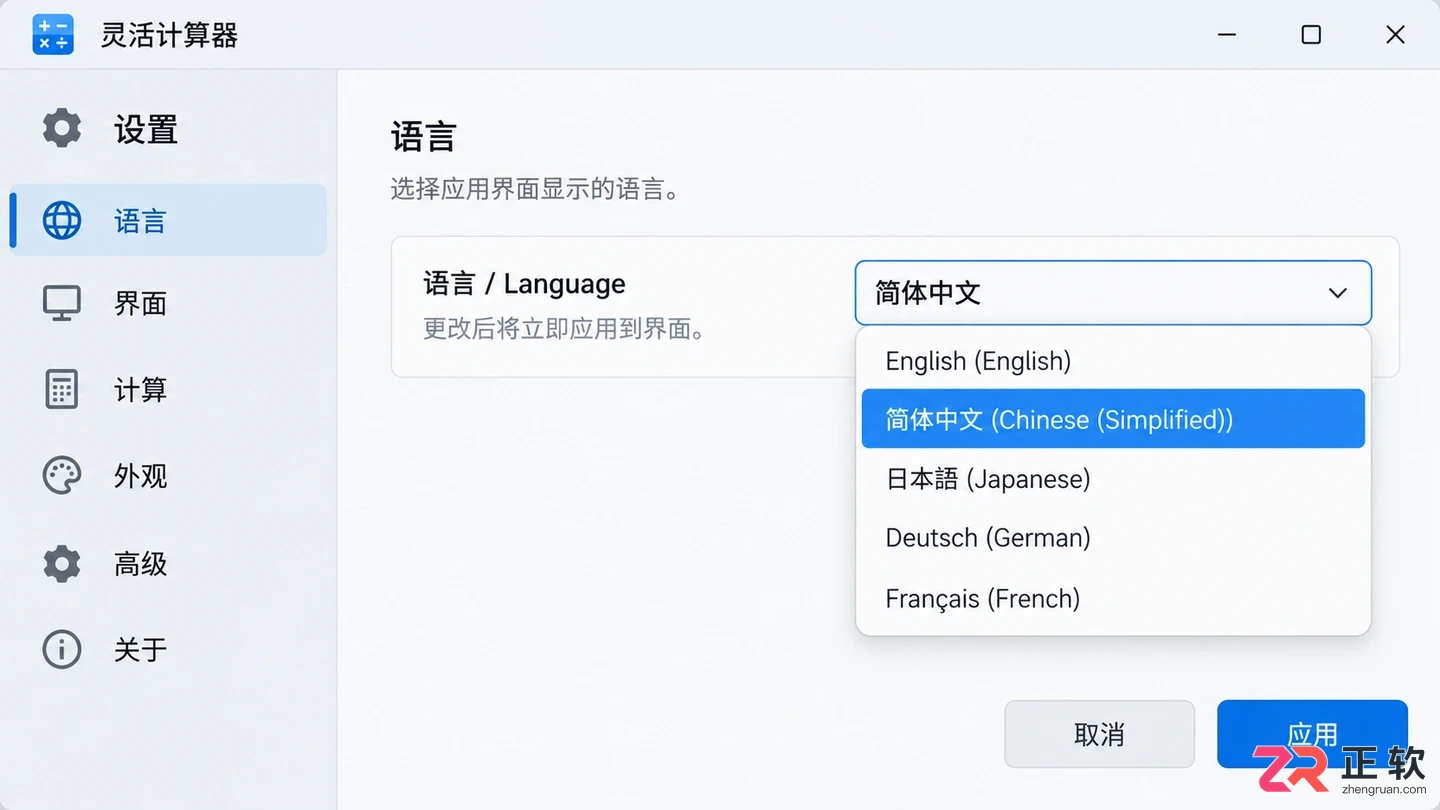Click the calculator icon for 计算
Viewport: 1440px width, 810px height.
pos(62,389)
